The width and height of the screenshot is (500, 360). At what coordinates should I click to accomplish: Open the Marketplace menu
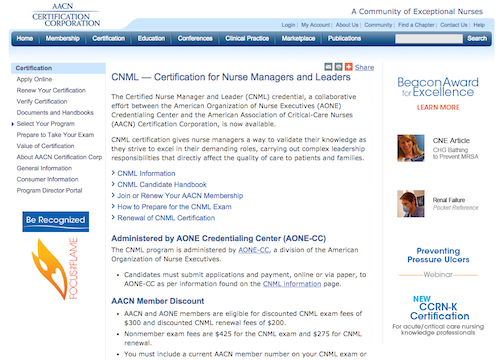coord(298,38)
